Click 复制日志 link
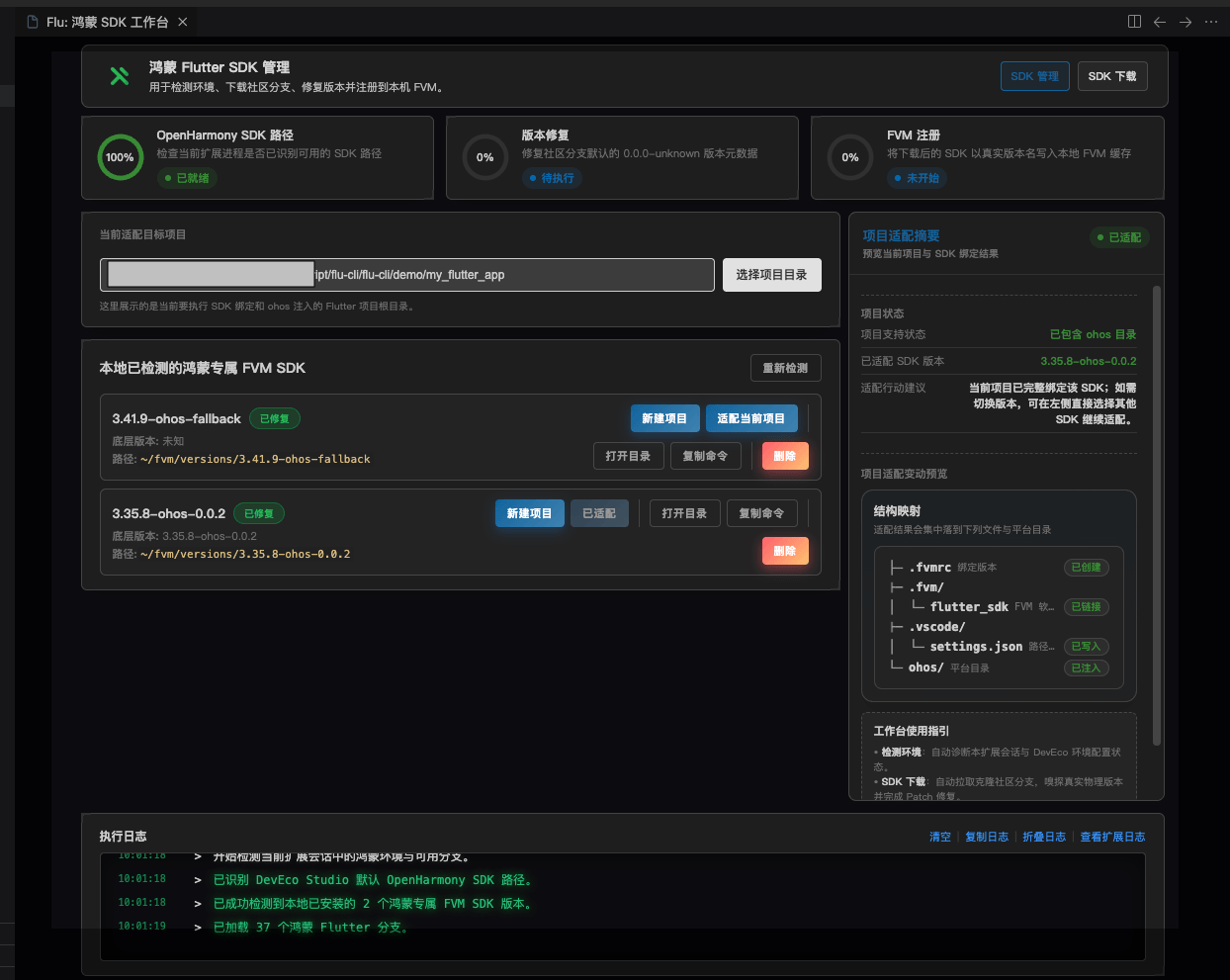 (x=987, y=837)
